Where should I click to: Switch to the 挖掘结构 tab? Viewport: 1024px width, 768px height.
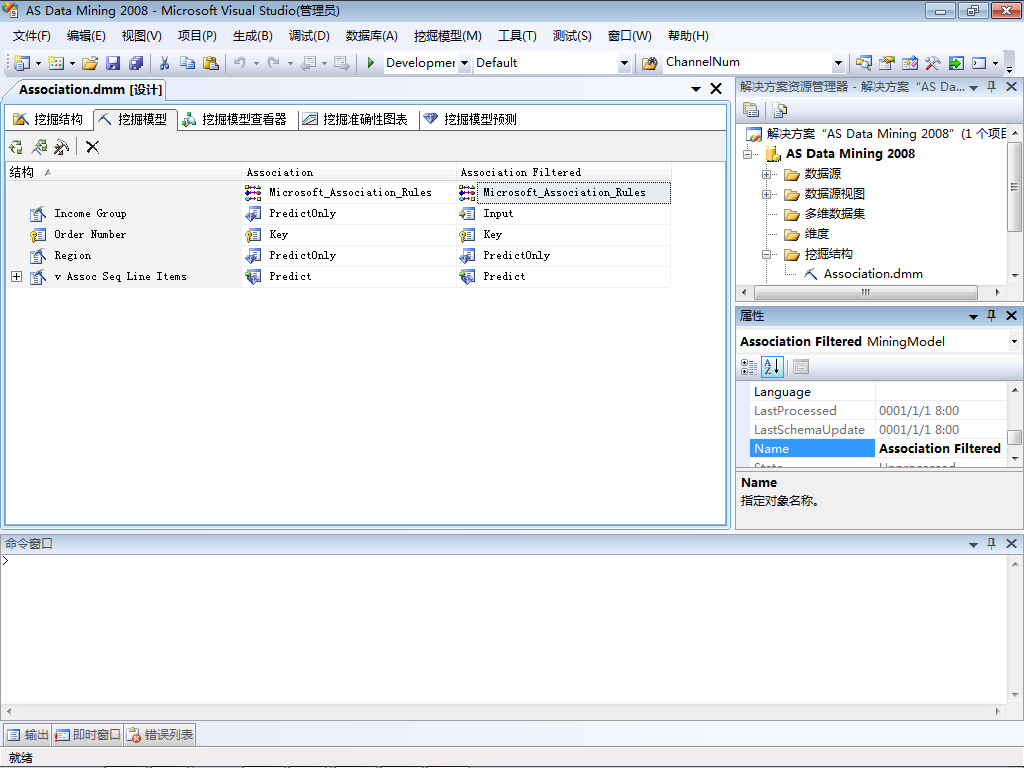pyautogui.click(x=48, y=119)
